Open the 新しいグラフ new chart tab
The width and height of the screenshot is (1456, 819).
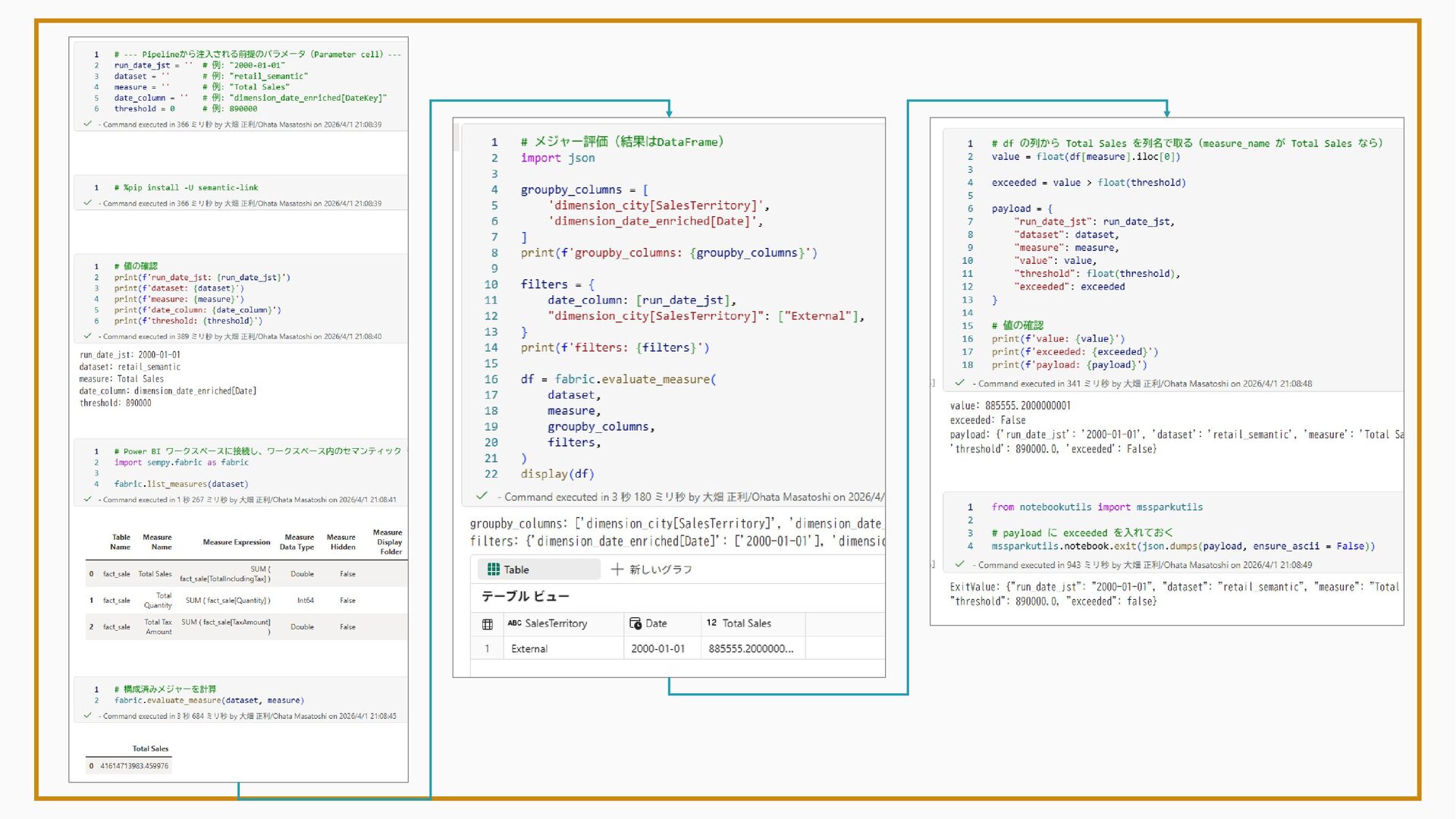click(660, 570)
